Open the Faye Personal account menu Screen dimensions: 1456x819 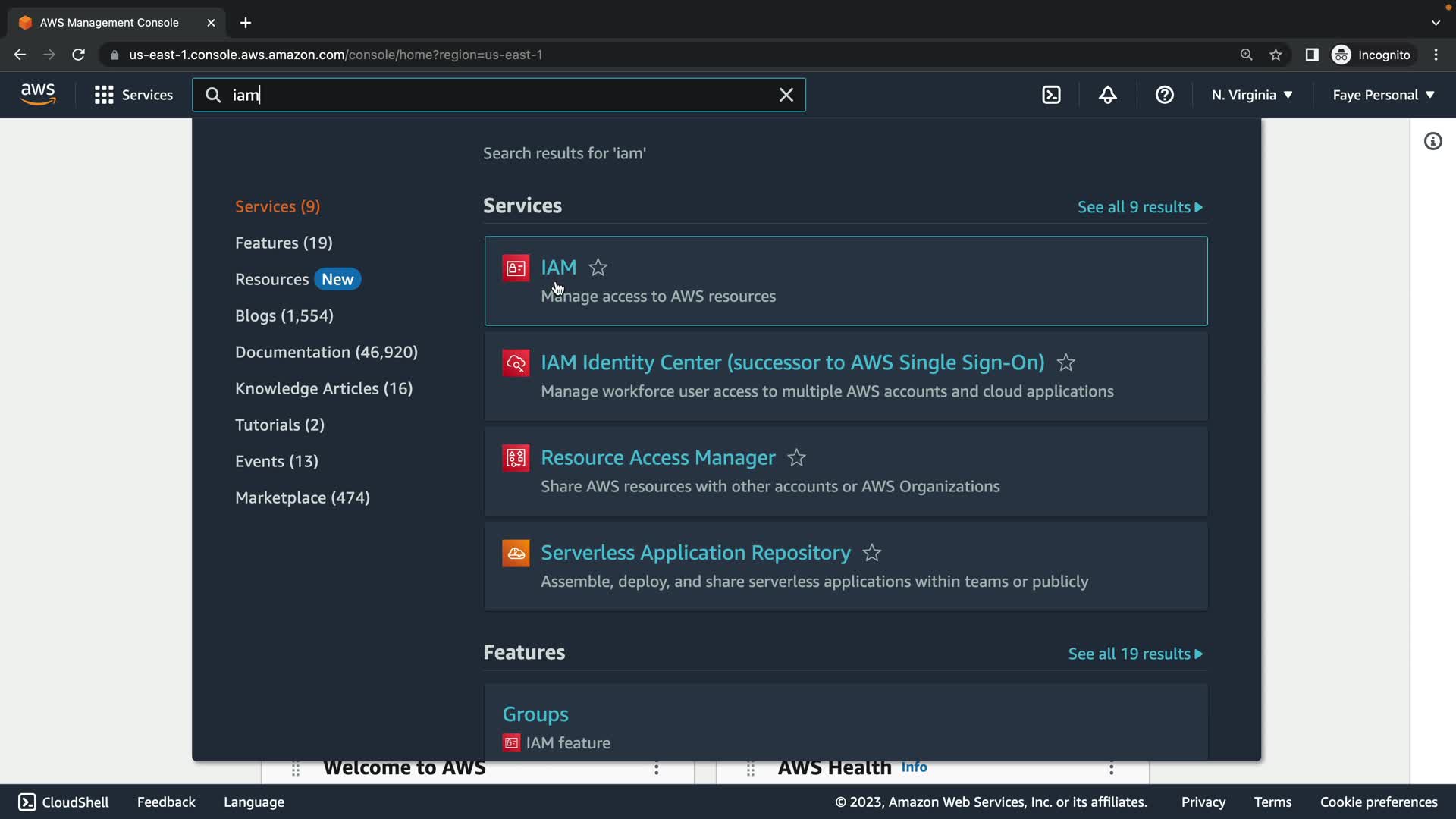point(1383,95)
